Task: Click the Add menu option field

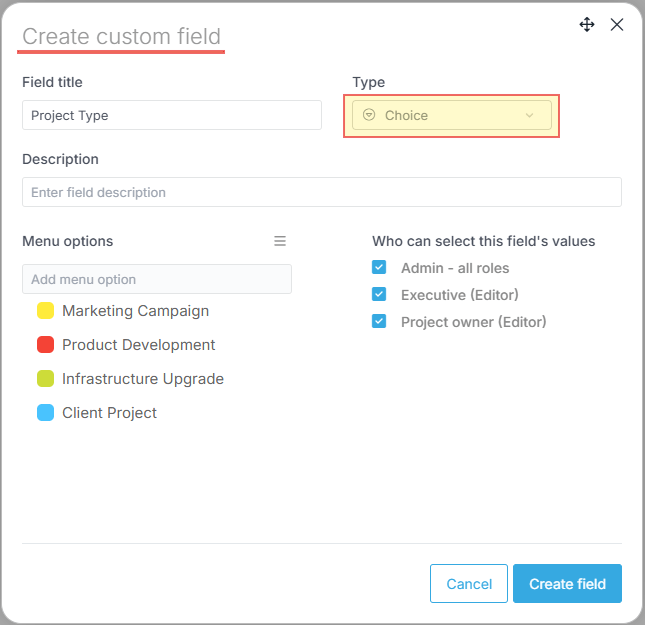Action: coord(157,279)
